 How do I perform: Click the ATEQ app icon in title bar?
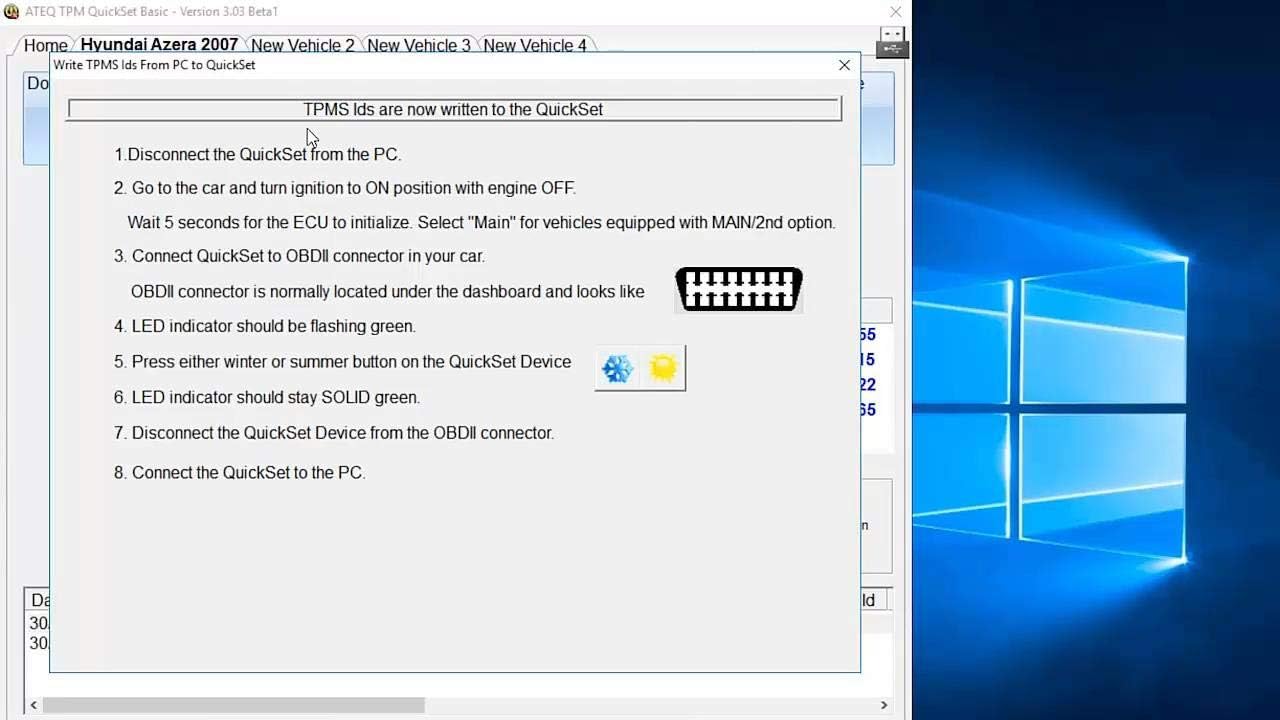[x=11, y=11]
